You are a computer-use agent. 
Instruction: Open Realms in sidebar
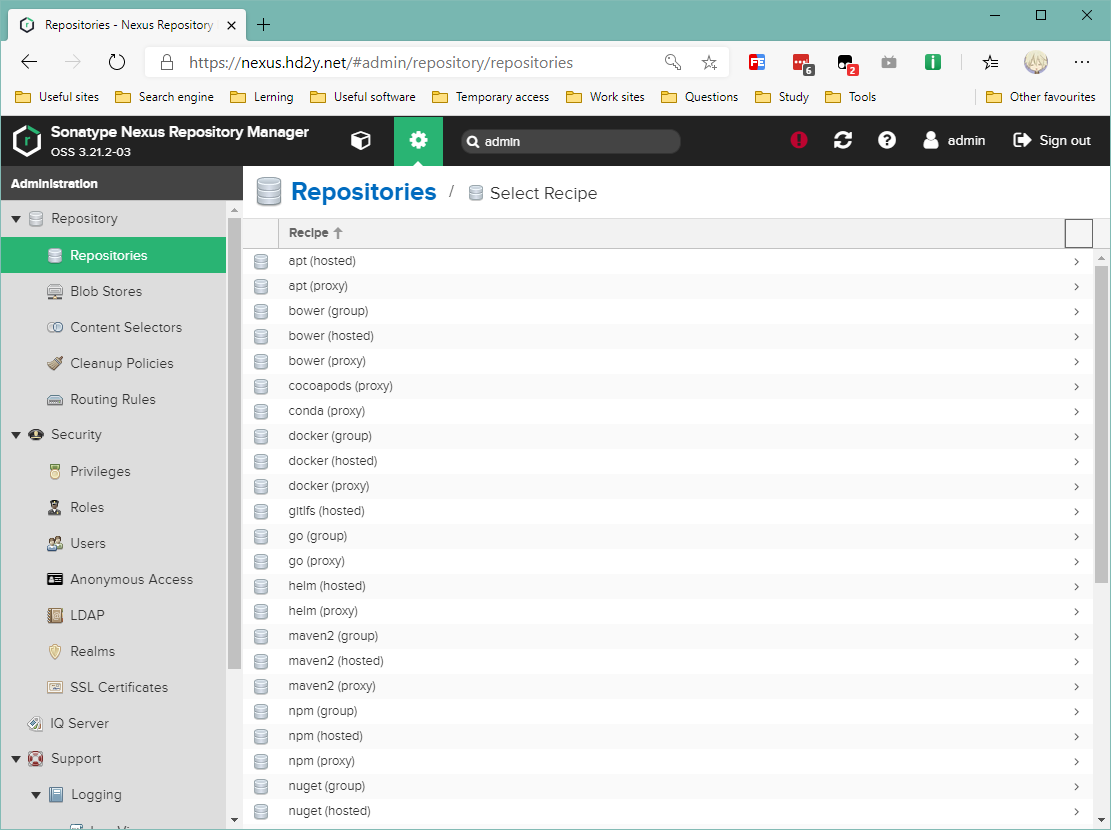tap(92, 651)
